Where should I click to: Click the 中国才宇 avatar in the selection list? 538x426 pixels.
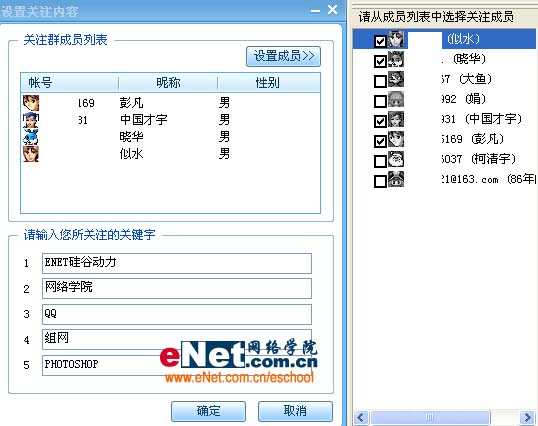pos(396,119)
